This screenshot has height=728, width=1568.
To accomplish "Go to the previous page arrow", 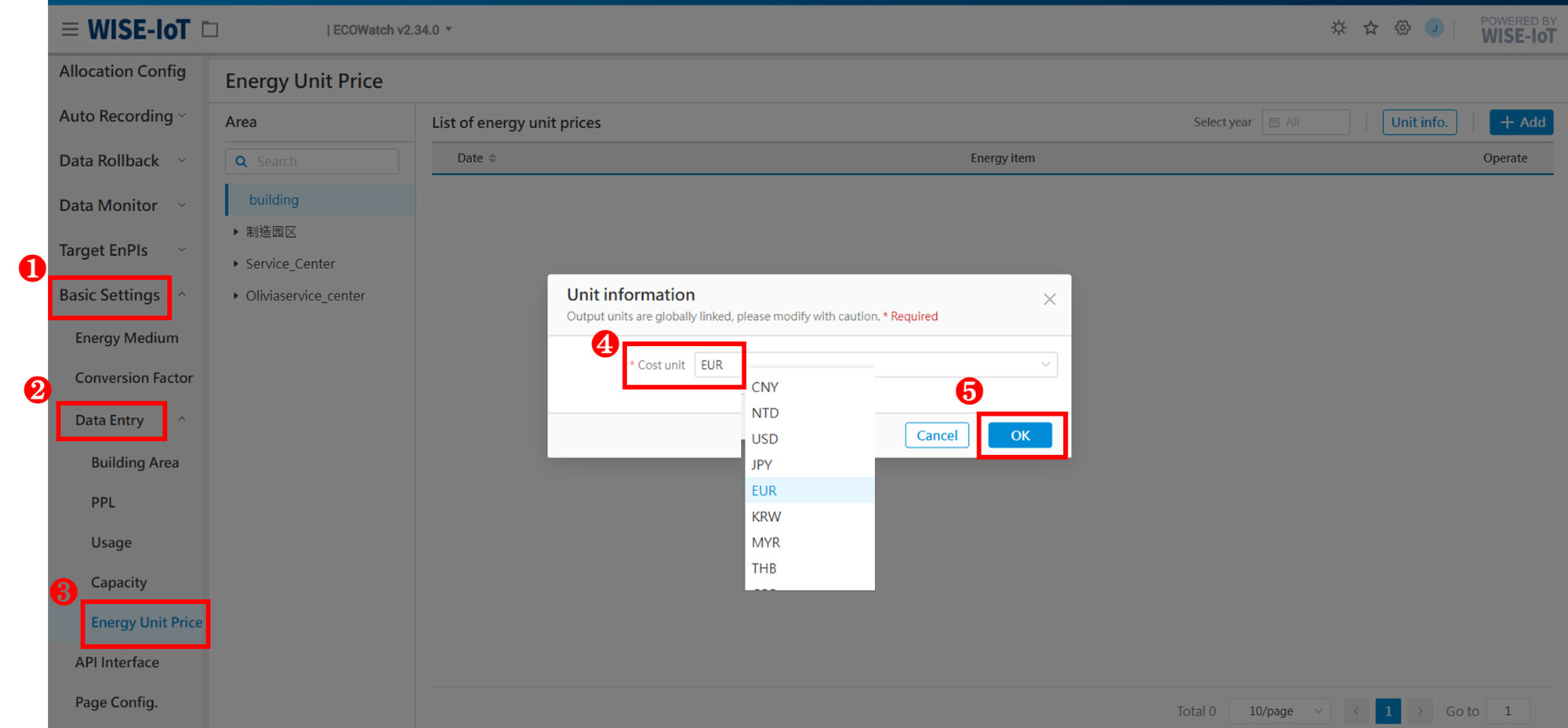I will pos(1356,711).
